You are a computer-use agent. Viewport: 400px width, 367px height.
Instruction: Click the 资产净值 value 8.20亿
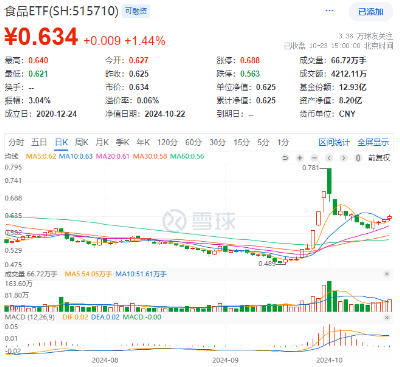pyautogui.click(x=350, y=100)
